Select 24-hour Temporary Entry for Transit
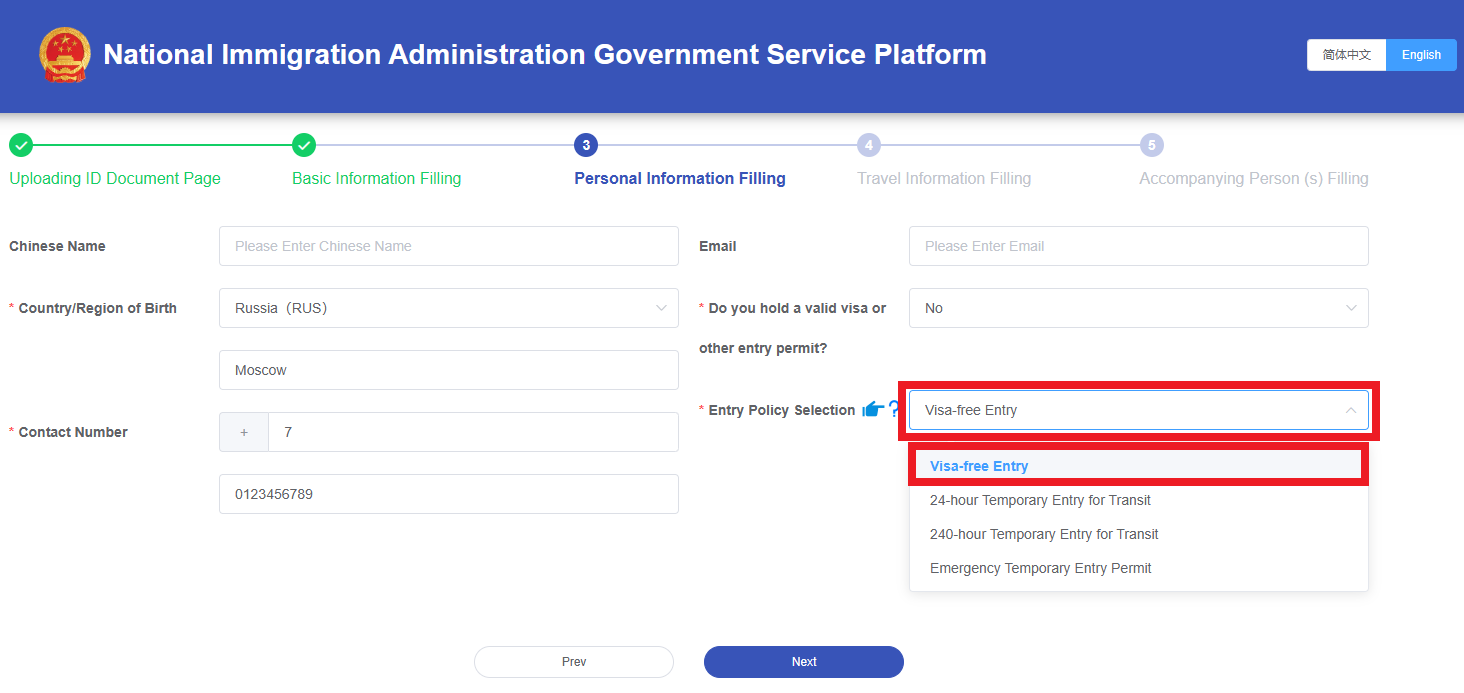 1040,500
